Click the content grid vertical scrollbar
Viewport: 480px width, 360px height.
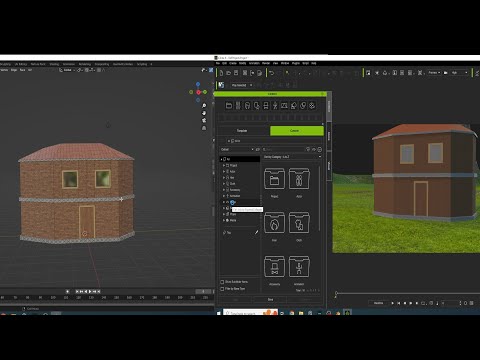[320, 198]
